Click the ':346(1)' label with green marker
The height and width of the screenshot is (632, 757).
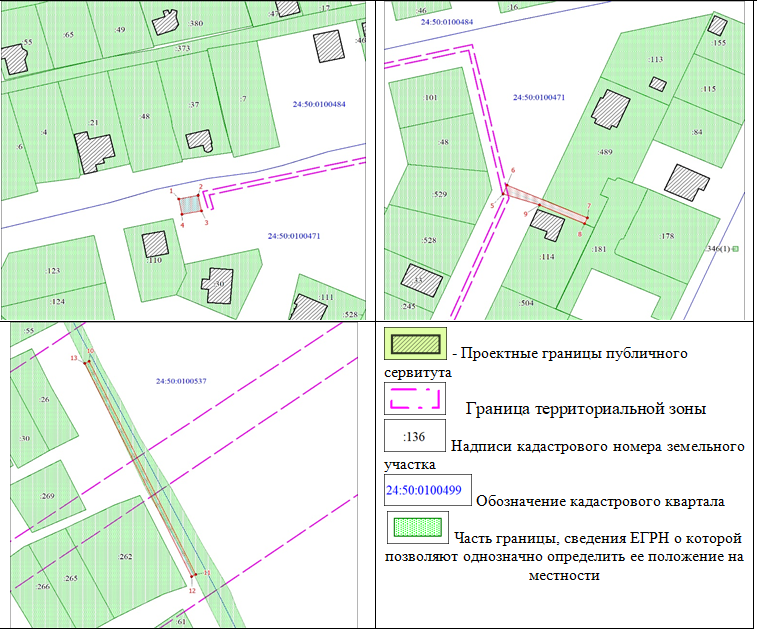point(722,249)
